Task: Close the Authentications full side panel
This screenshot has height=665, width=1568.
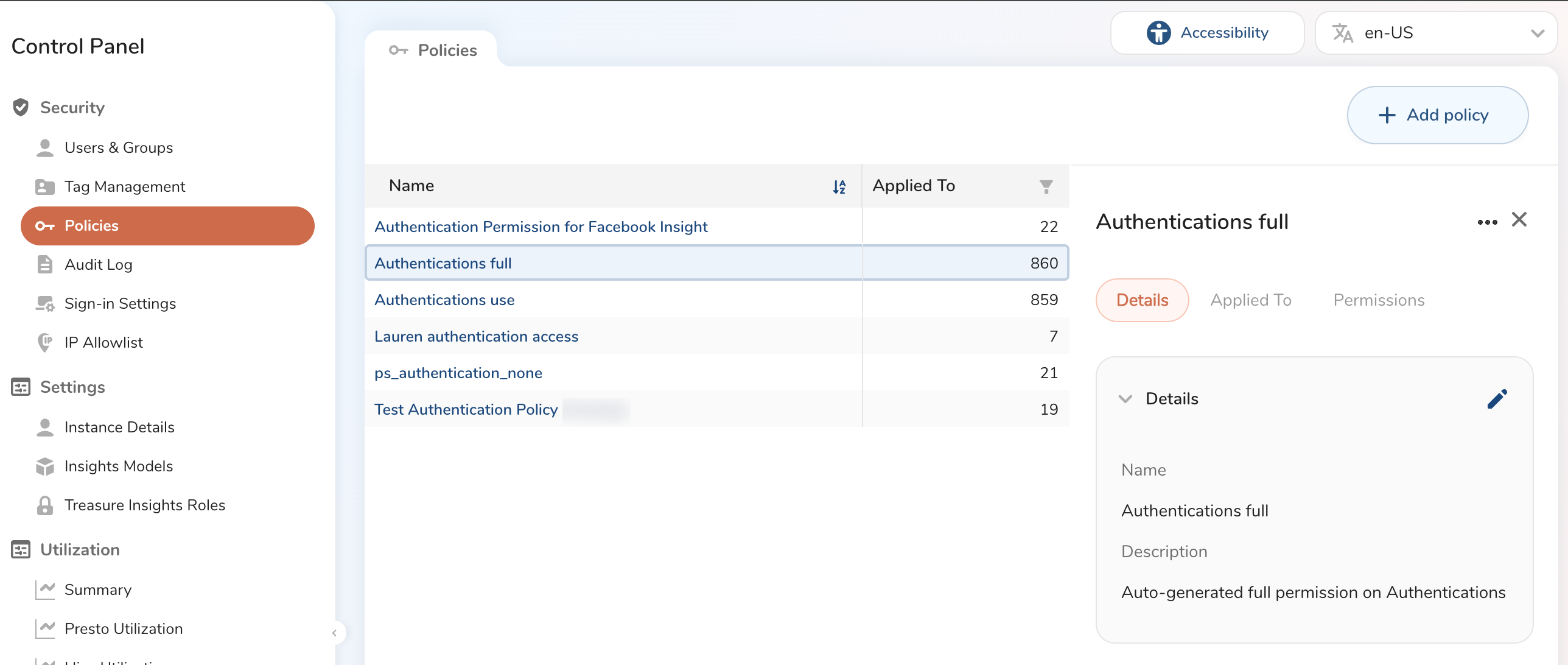Action: pyautogui.click(x=1519, y=220)
